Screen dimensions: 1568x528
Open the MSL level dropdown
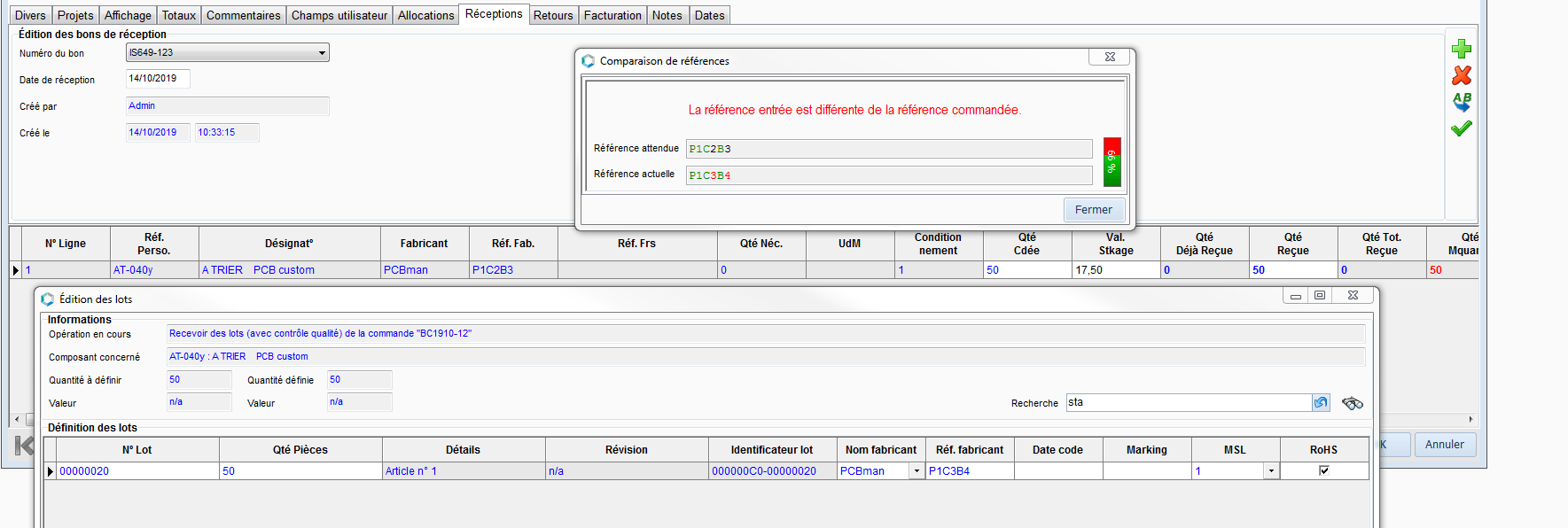coord(1271,471)
